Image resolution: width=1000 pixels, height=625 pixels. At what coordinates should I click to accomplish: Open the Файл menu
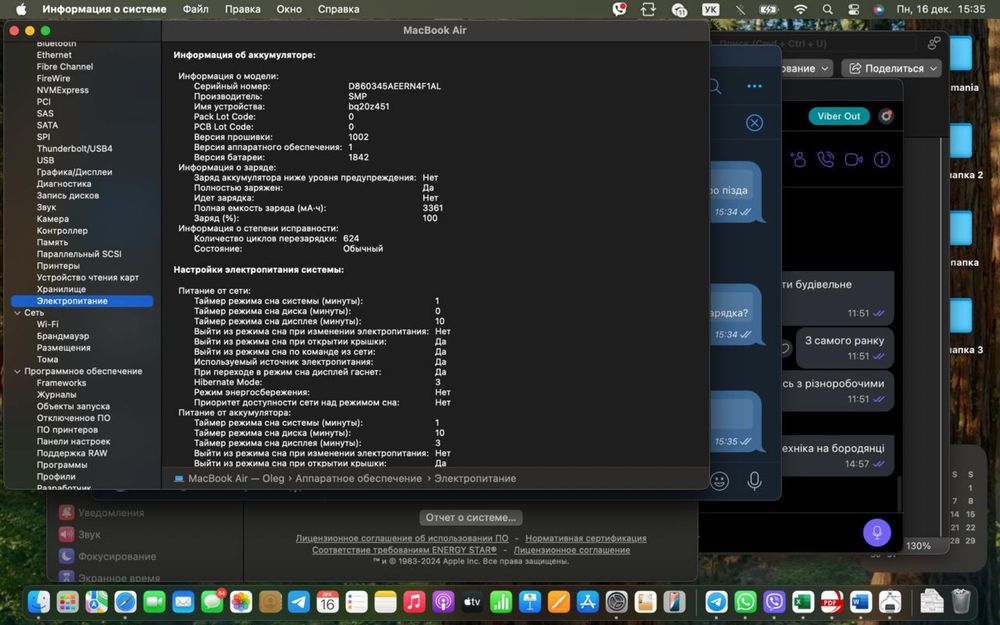click(x=195, y=10)
